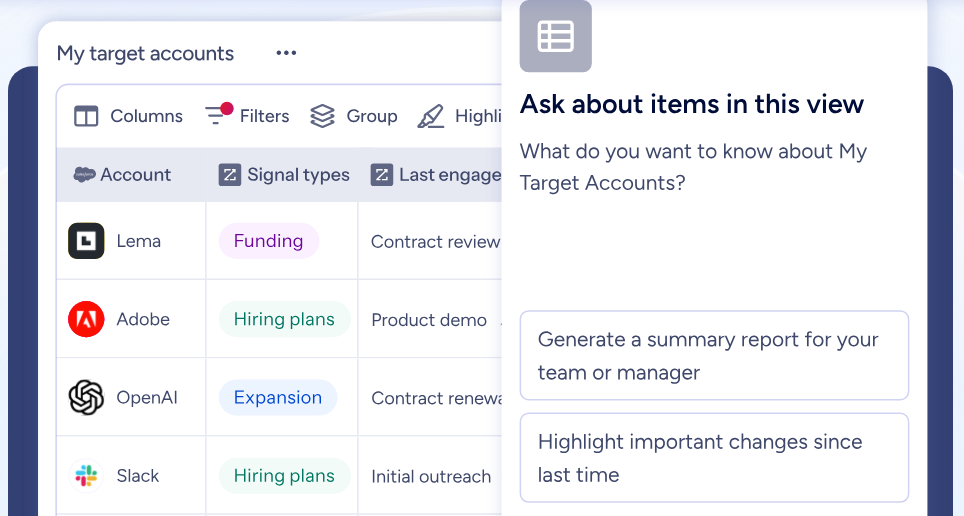
Task: Click the Product demo cell
Action: pos(429,320)
